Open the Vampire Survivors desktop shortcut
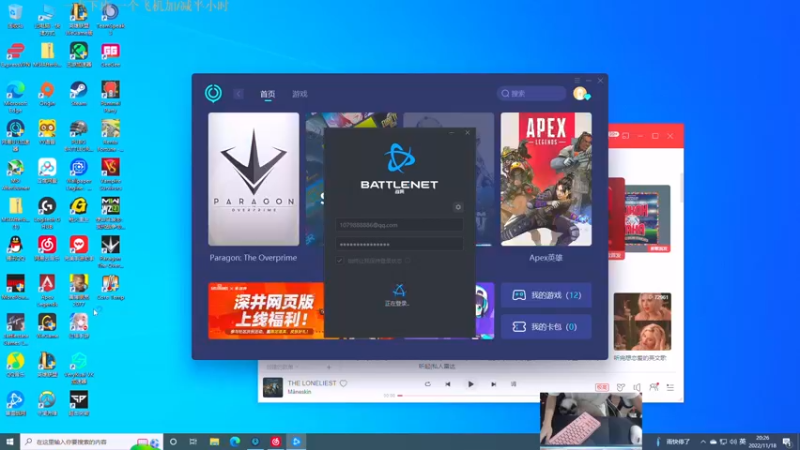800x450 pixels. 110,174
